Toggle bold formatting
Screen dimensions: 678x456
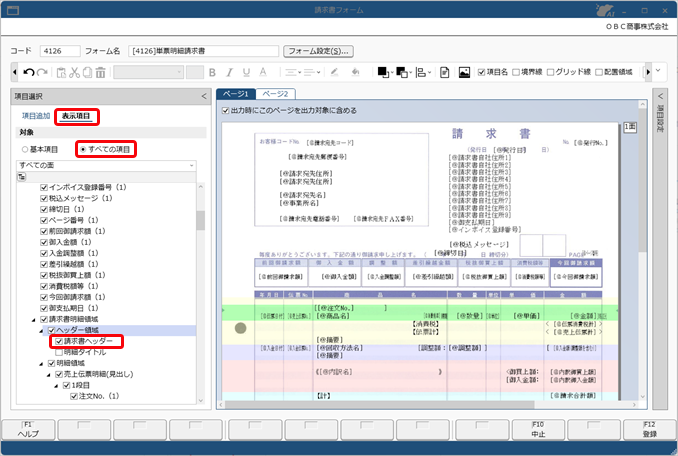212,72
